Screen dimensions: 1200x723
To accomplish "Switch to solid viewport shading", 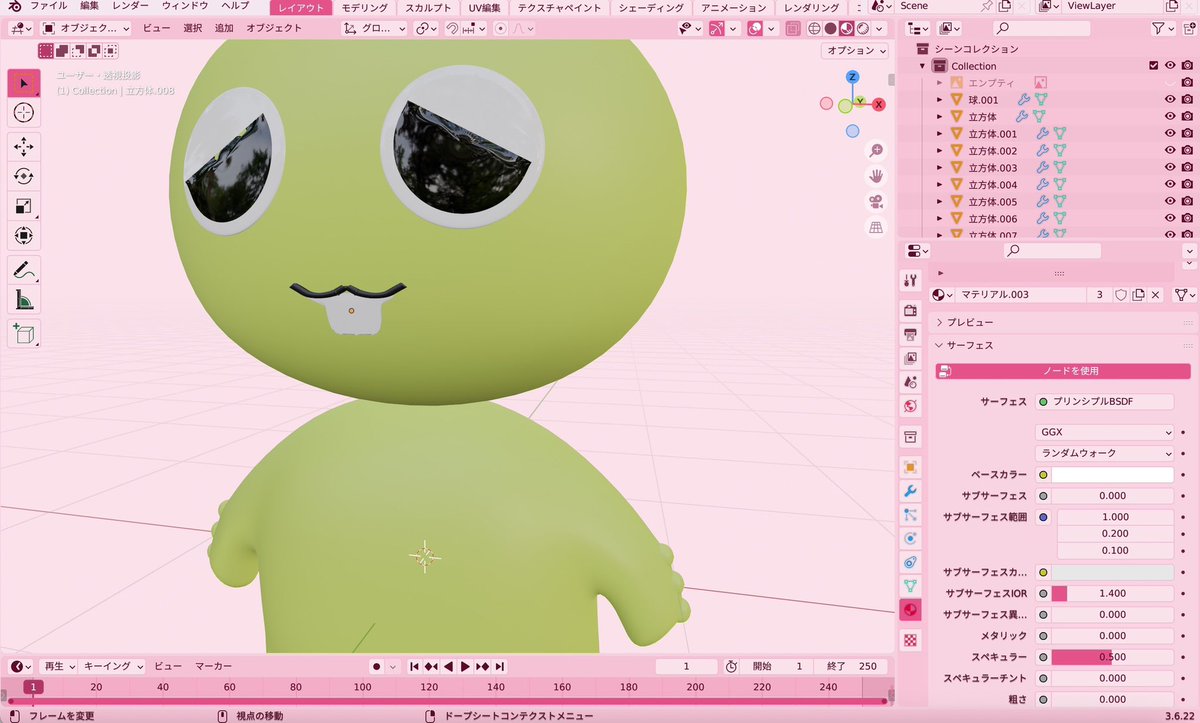I will tap(830, 28).
